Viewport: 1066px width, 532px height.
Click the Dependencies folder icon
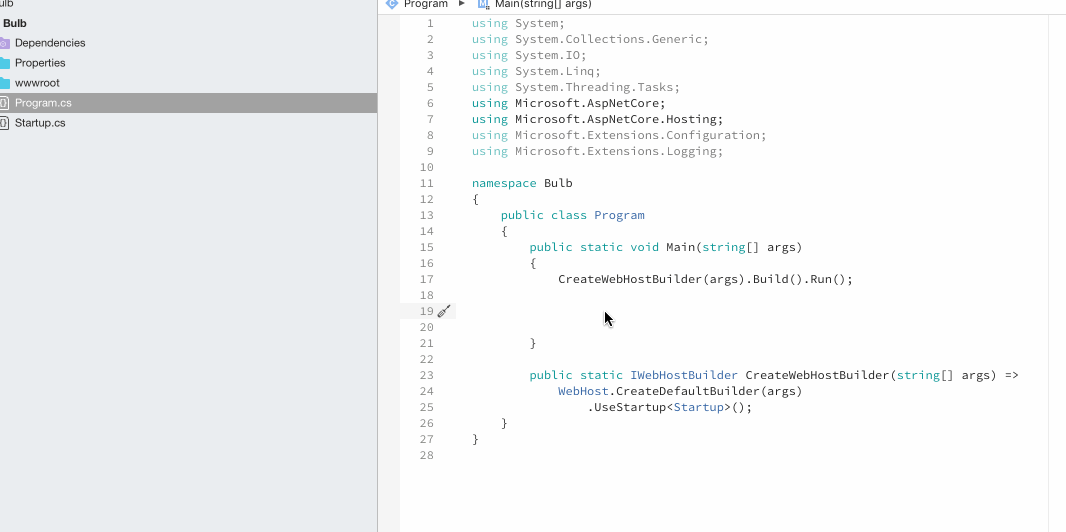(x=4, y=43)
